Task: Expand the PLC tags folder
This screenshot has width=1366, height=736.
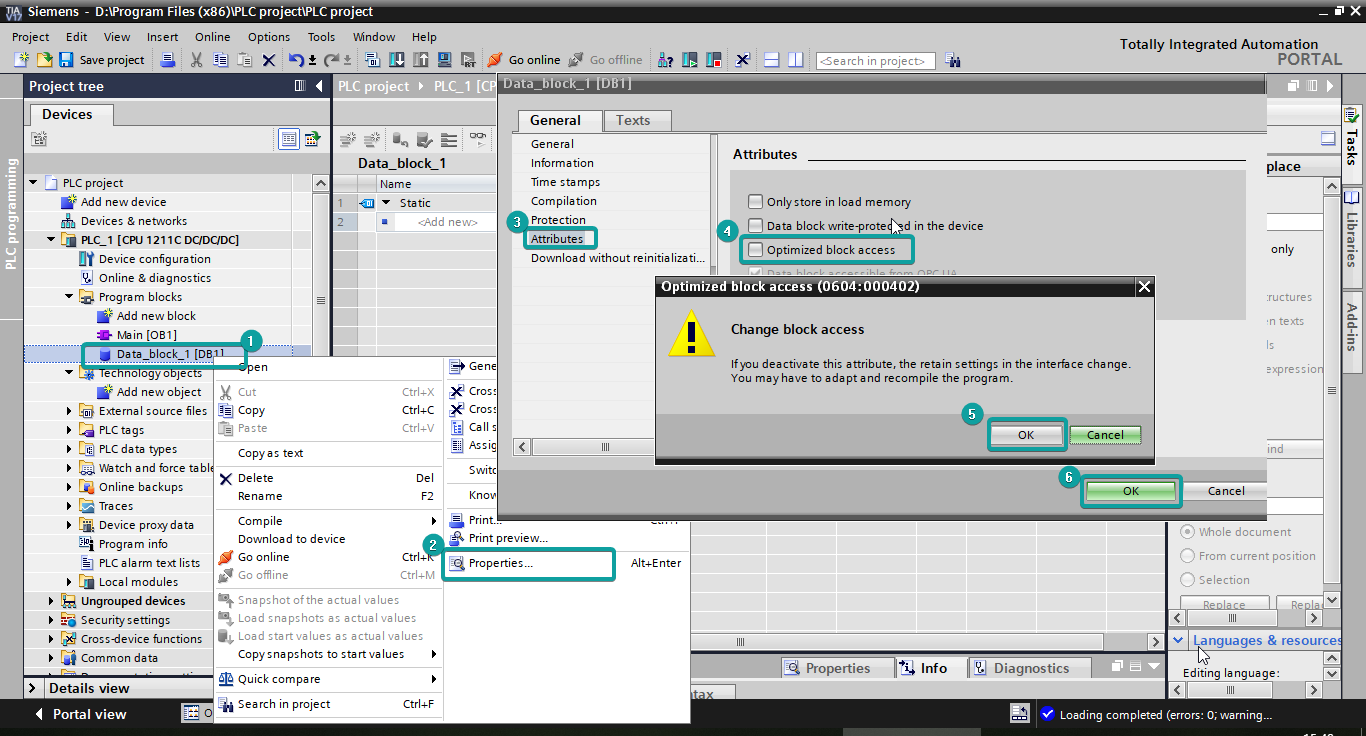Action: click(70, 430)
